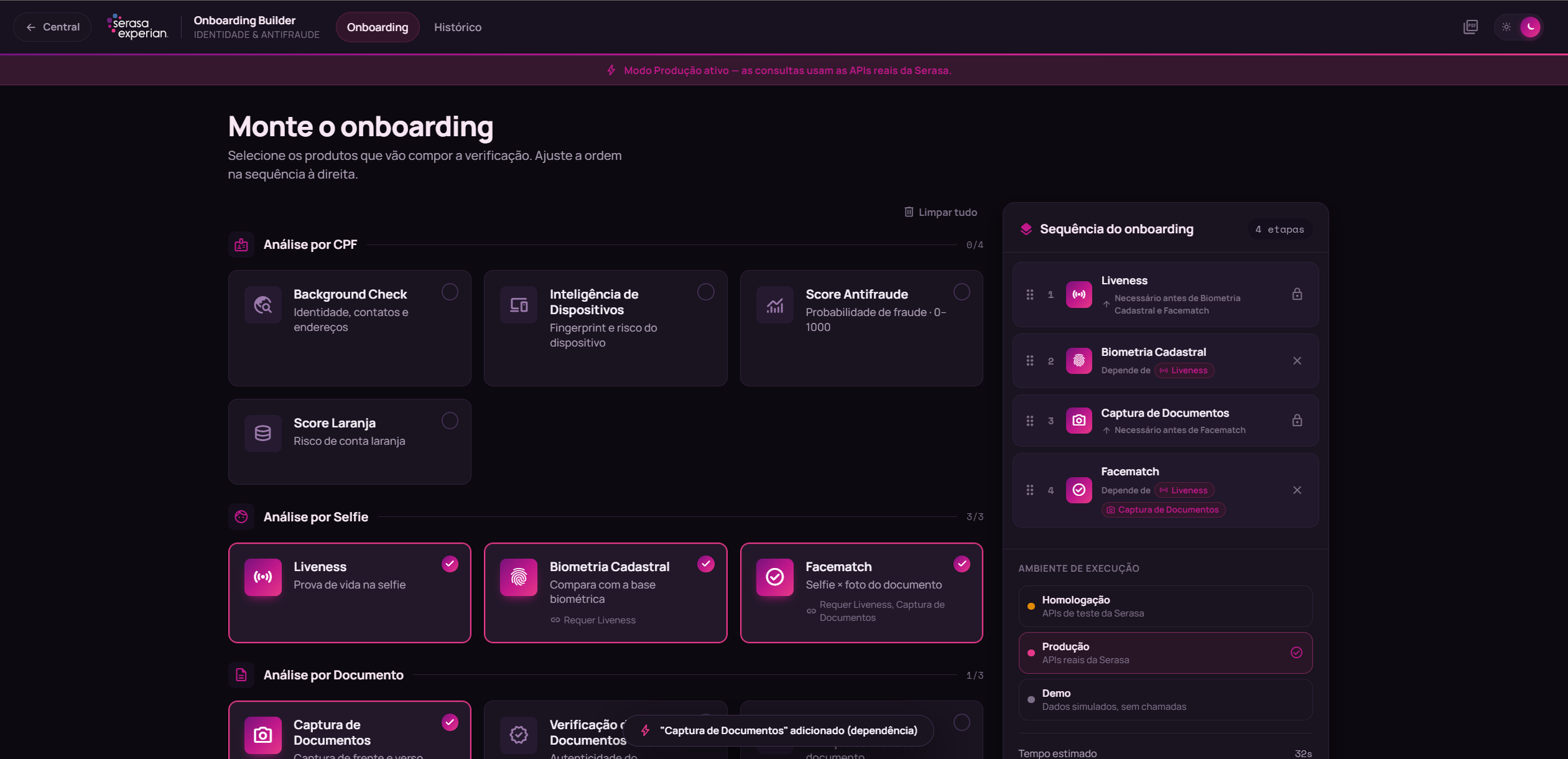
Task: Click the Modo Produção ativo banner
Action: coord(784,70)
